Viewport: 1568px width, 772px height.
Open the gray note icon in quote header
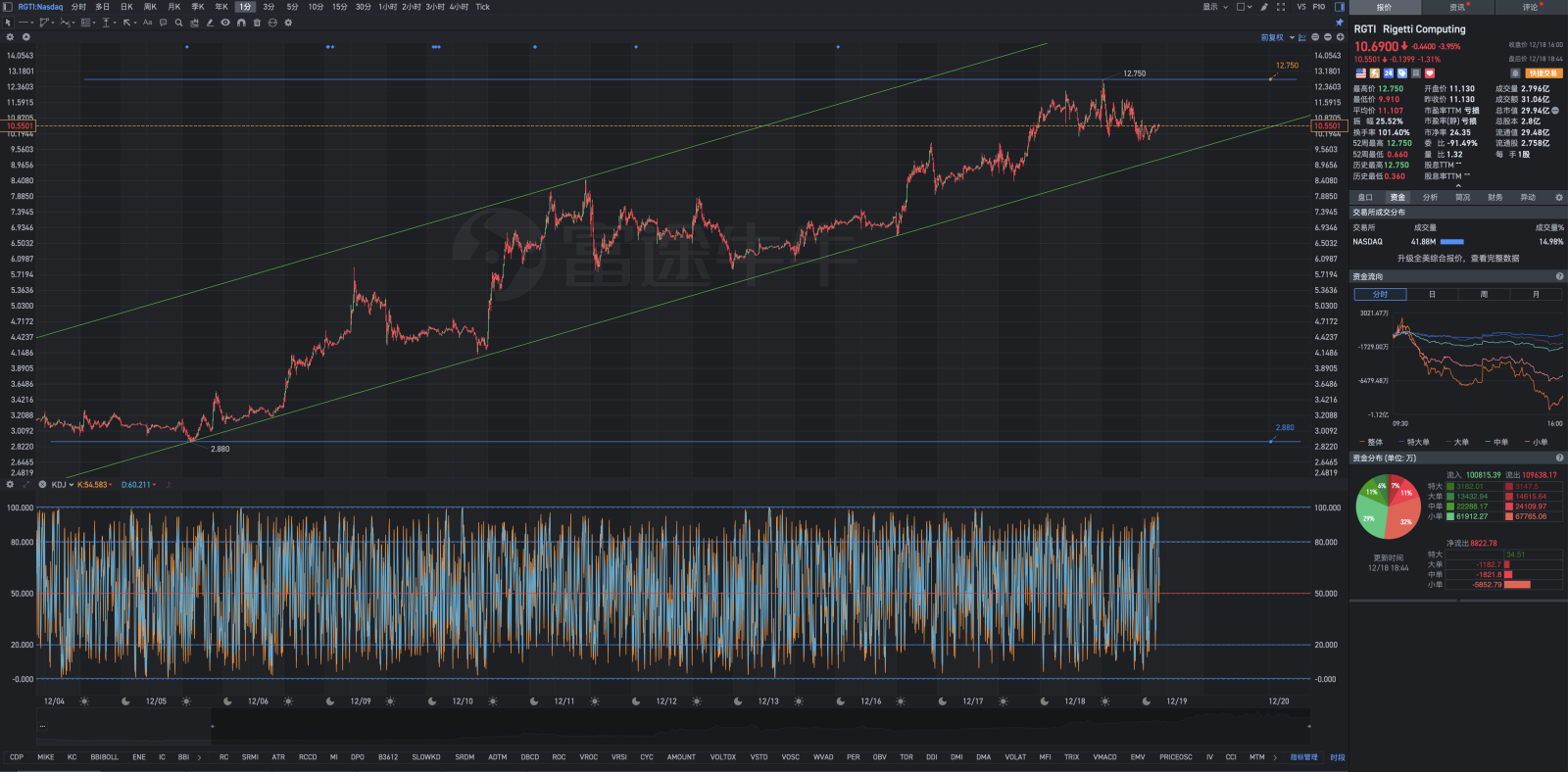[1416, 73]
